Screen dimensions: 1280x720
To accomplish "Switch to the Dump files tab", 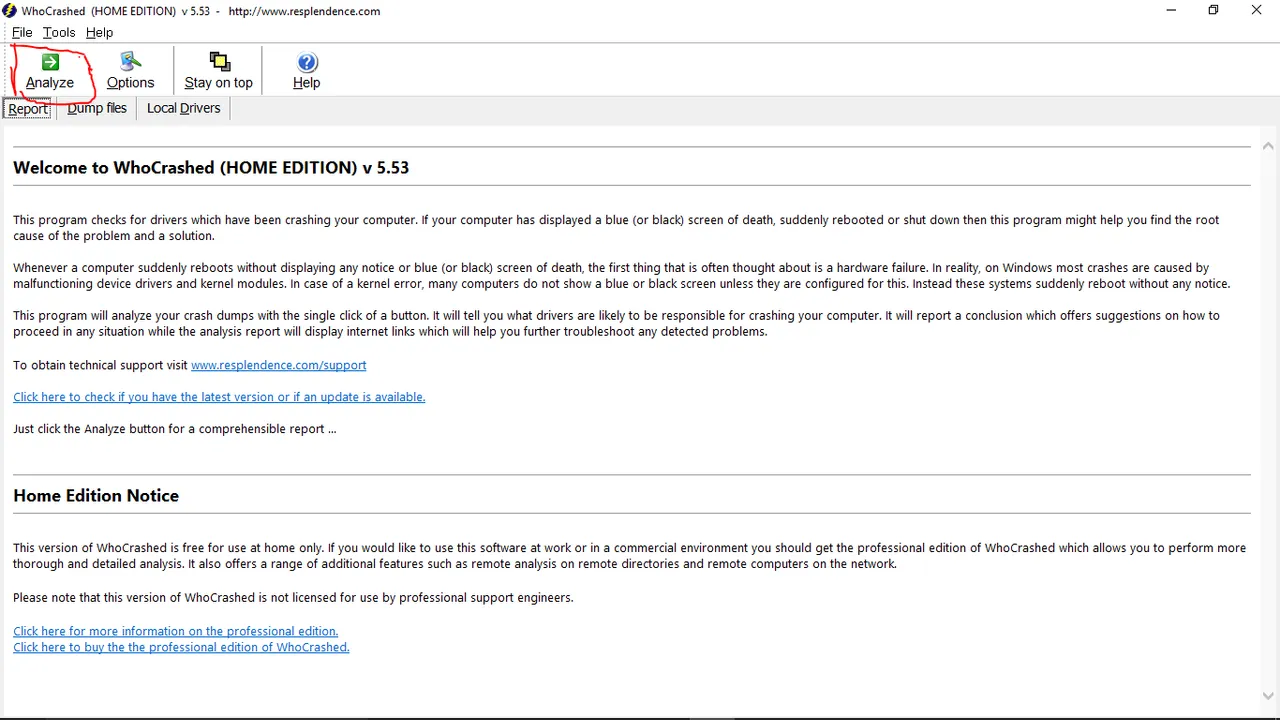I will [x=97, y=108].
